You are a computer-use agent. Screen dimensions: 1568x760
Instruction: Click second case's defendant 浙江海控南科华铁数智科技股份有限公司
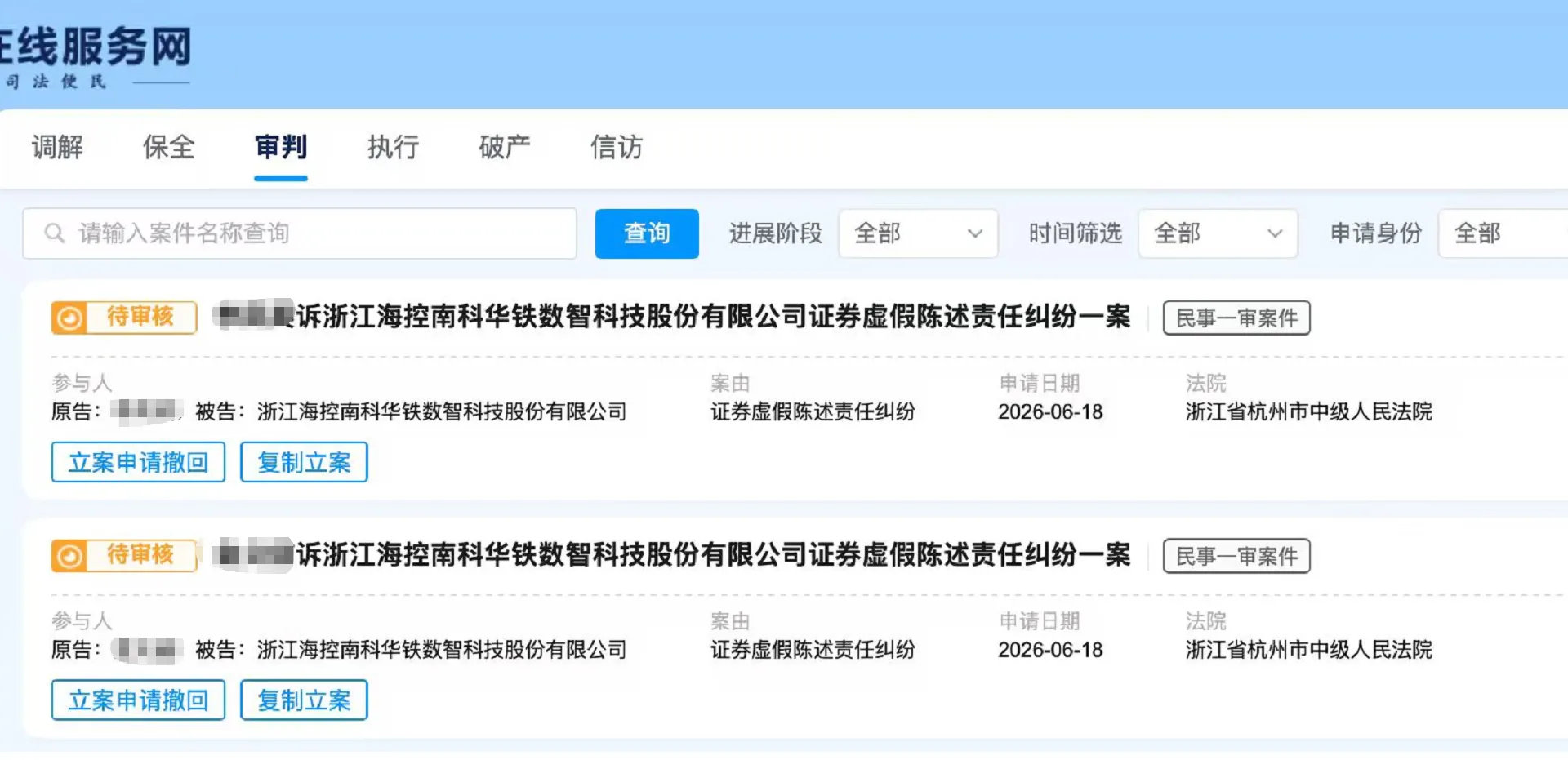tap(442, 650)
